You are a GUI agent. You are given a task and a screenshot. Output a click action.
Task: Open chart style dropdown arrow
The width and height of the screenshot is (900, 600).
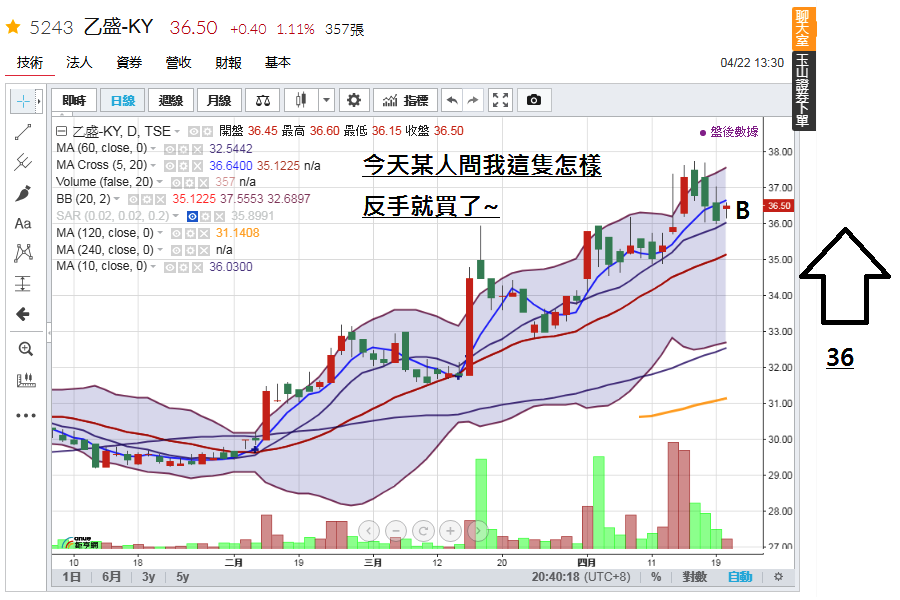click(x=326, y=100)
